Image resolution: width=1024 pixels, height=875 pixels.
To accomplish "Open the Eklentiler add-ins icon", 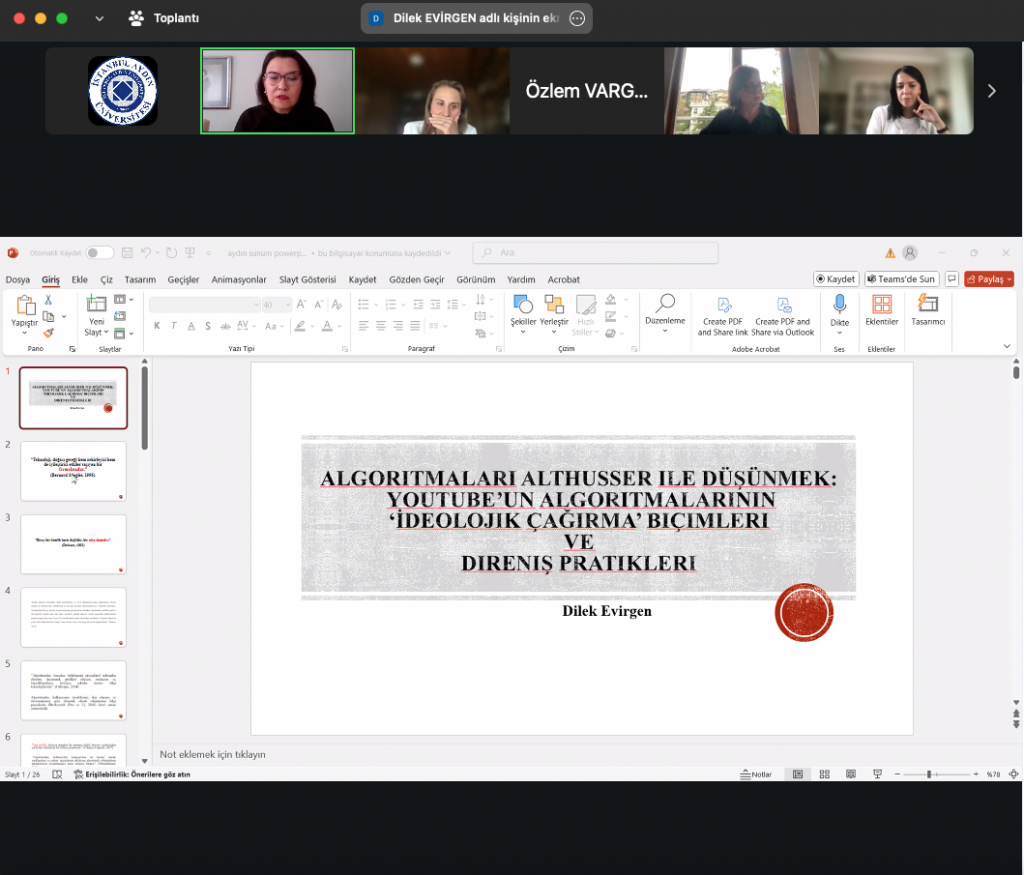I will click(882, 306).
